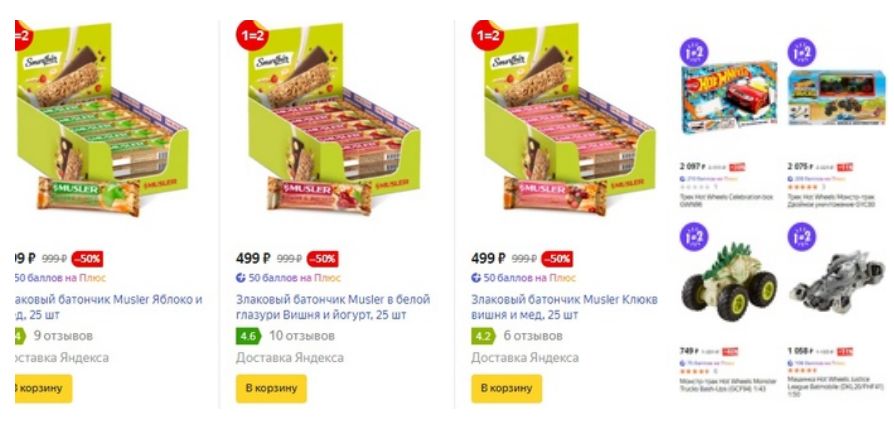Open 10 reviews for the 4.6 rated bar
Viewport: 894px width, 426px height.
(x=302, y=336)
